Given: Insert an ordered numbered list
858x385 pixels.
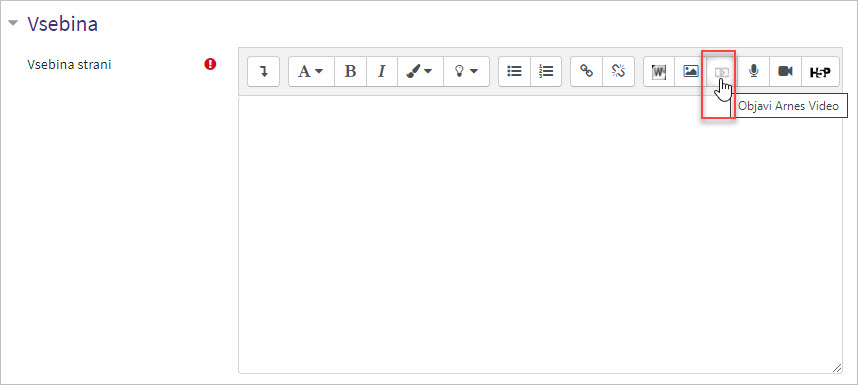Looking at the screenshot, I should (546, 71).
